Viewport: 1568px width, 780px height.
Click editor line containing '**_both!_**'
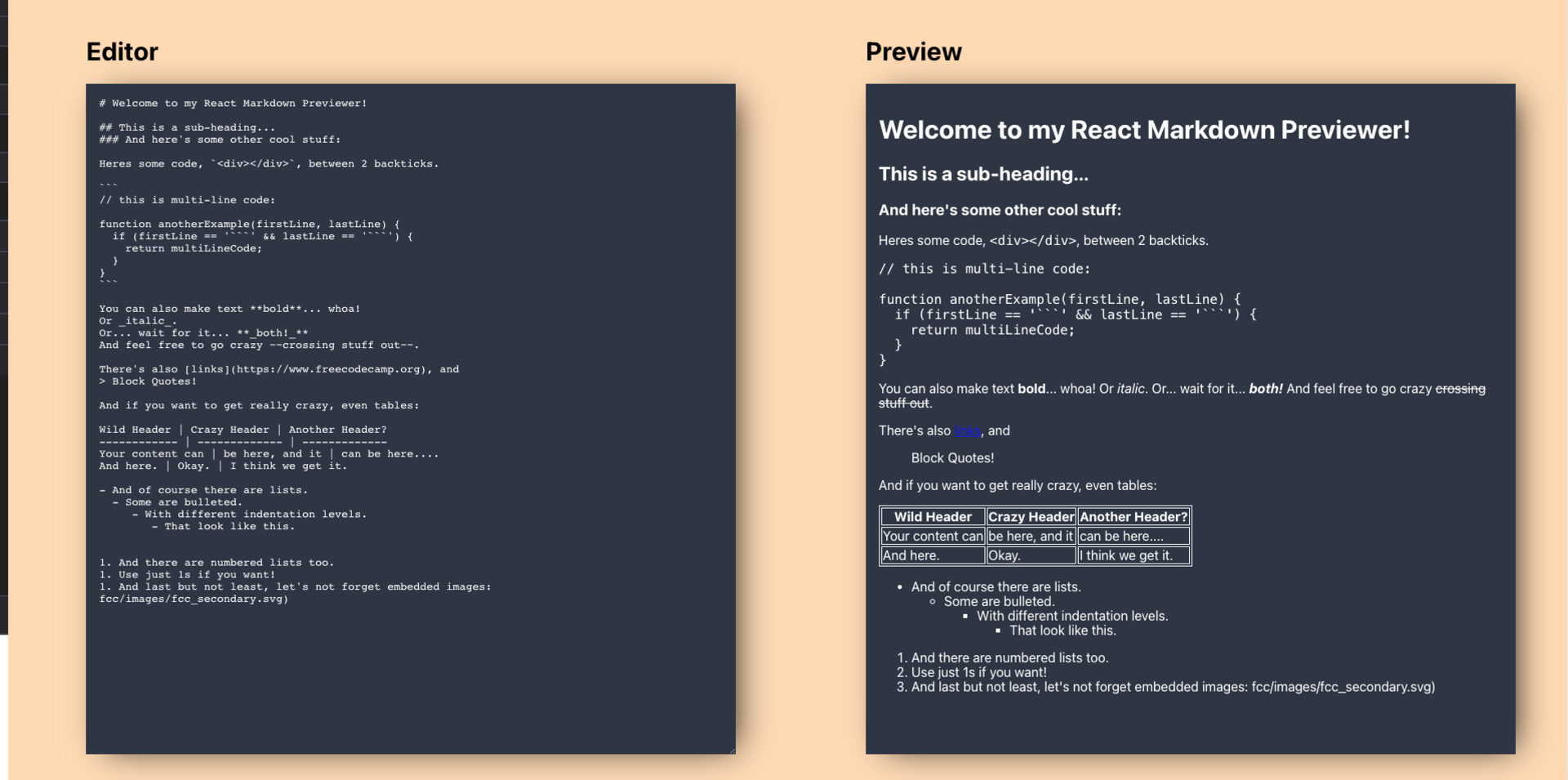(x=203, y=333)
